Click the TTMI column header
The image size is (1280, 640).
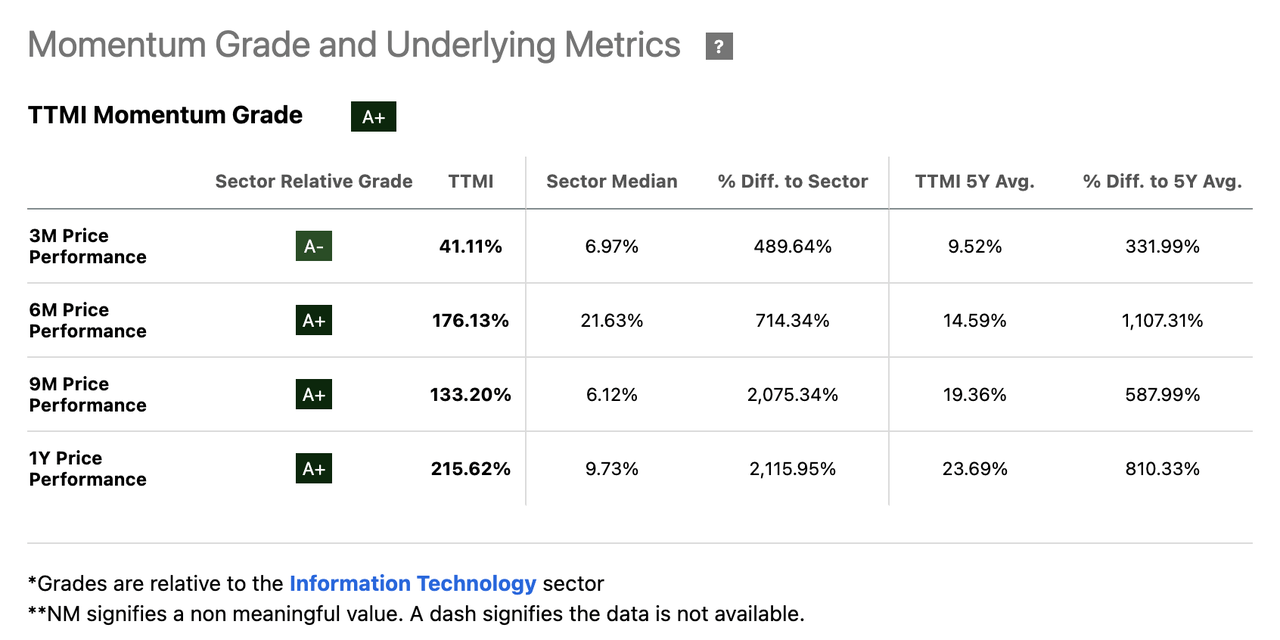point(471,181)
